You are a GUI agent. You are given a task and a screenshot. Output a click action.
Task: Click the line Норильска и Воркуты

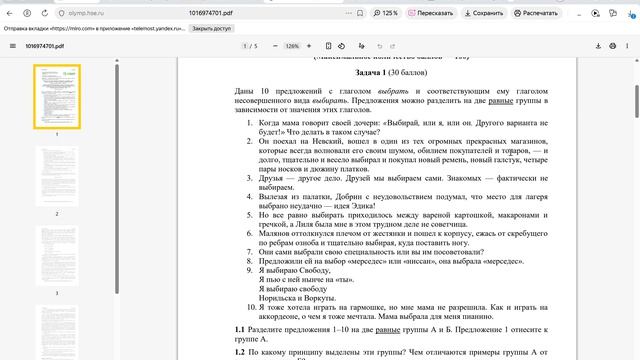click(x=297, y=298)
